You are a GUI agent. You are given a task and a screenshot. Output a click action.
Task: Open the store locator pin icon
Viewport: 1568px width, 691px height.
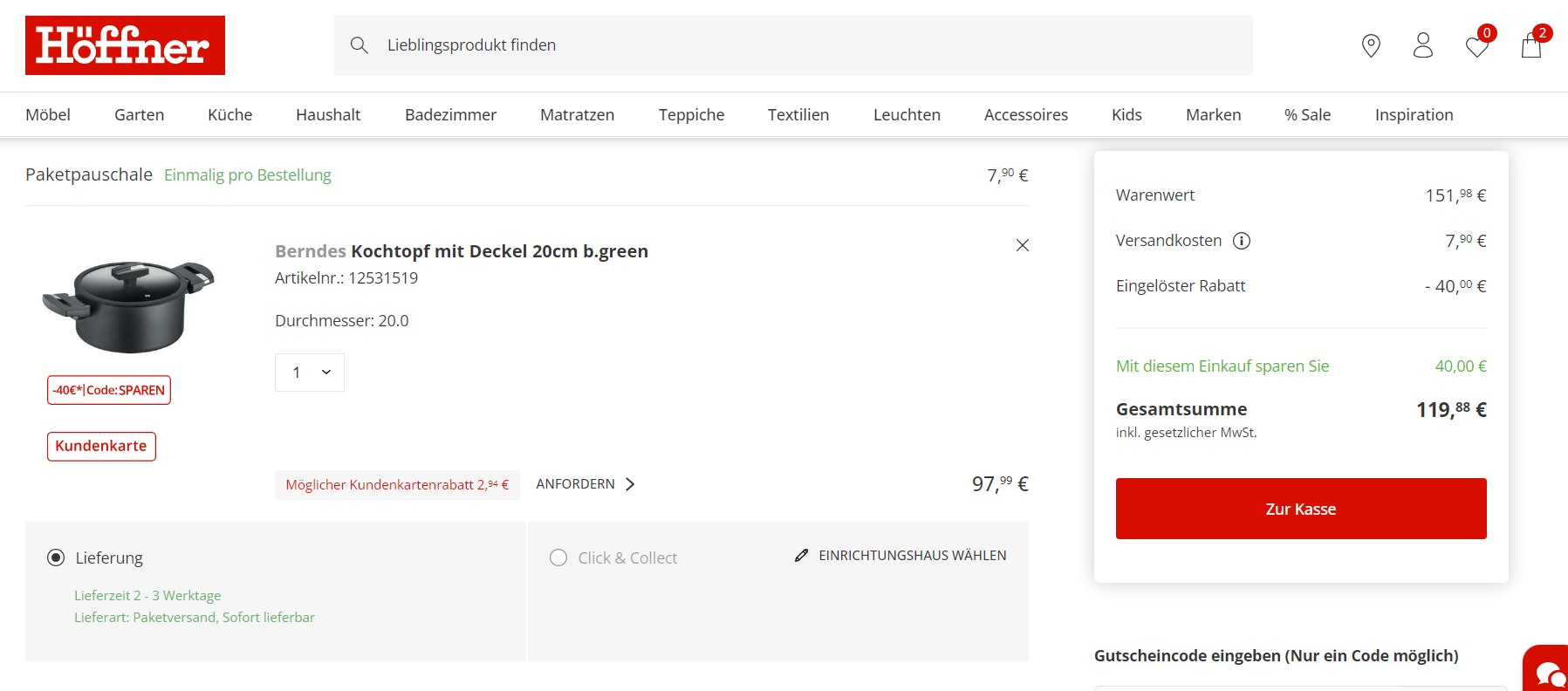click(x=1371, y=45)
